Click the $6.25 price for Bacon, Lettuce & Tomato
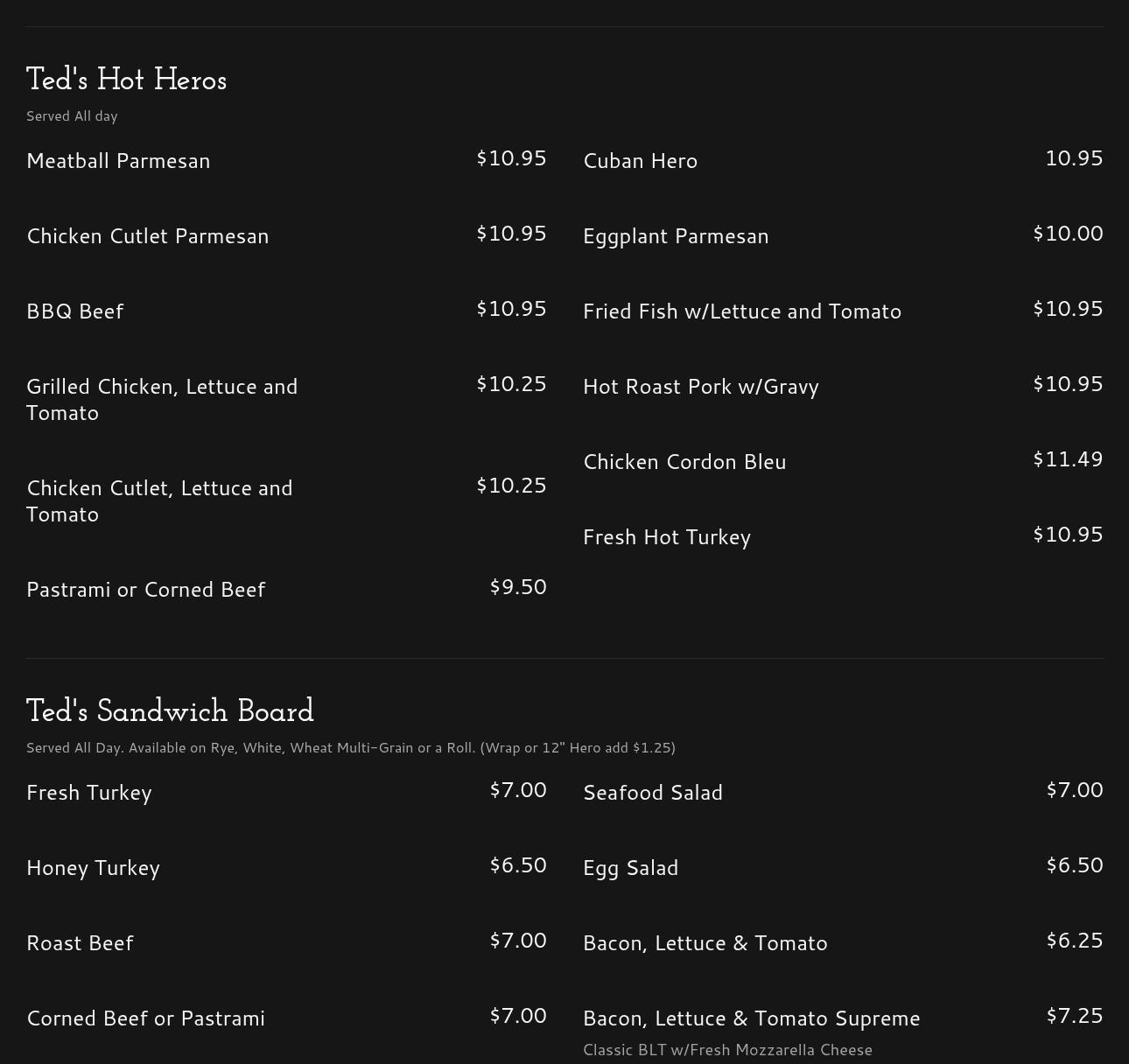The width and height of the screenshot is (1129, 1064). tap(1075, 941)
